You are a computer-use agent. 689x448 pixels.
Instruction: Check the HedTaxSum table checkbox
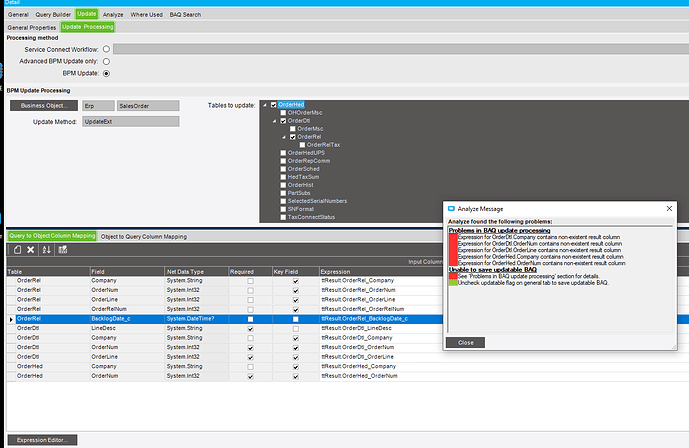283,177
